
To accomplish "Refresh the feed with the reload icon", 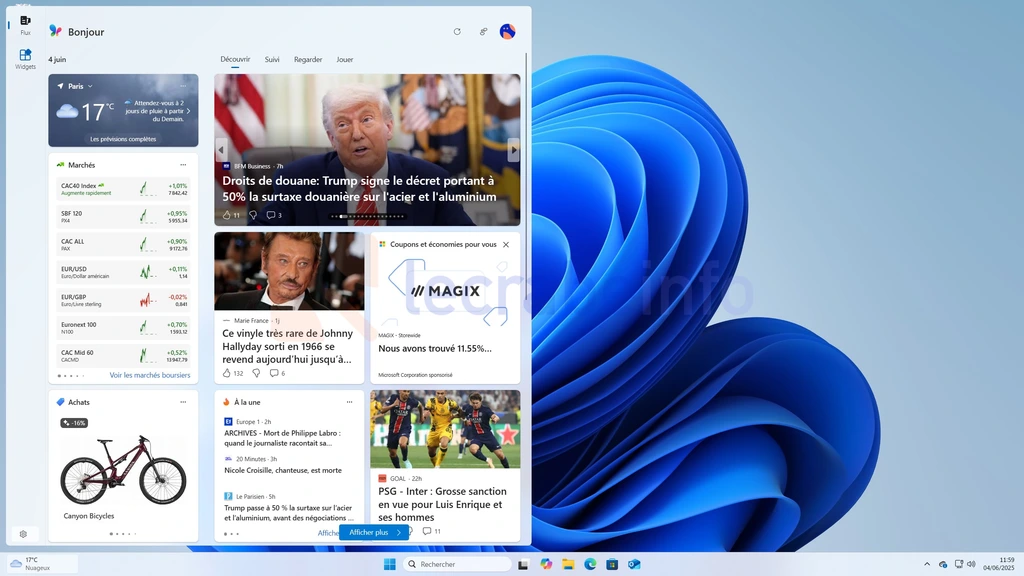I will [x=457, y=31].
